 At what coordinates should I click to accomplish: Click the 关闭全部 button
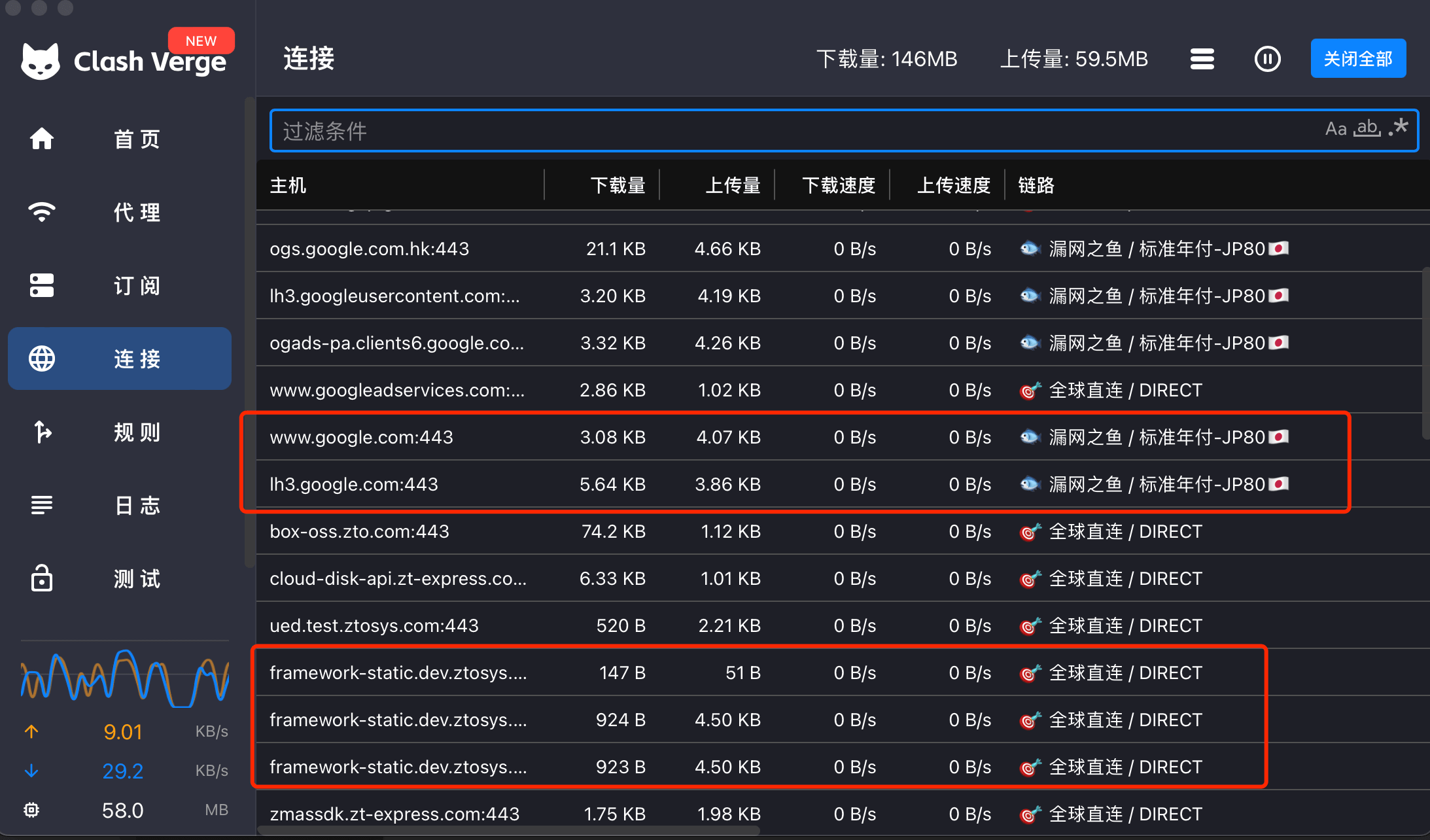[1358, 59]
